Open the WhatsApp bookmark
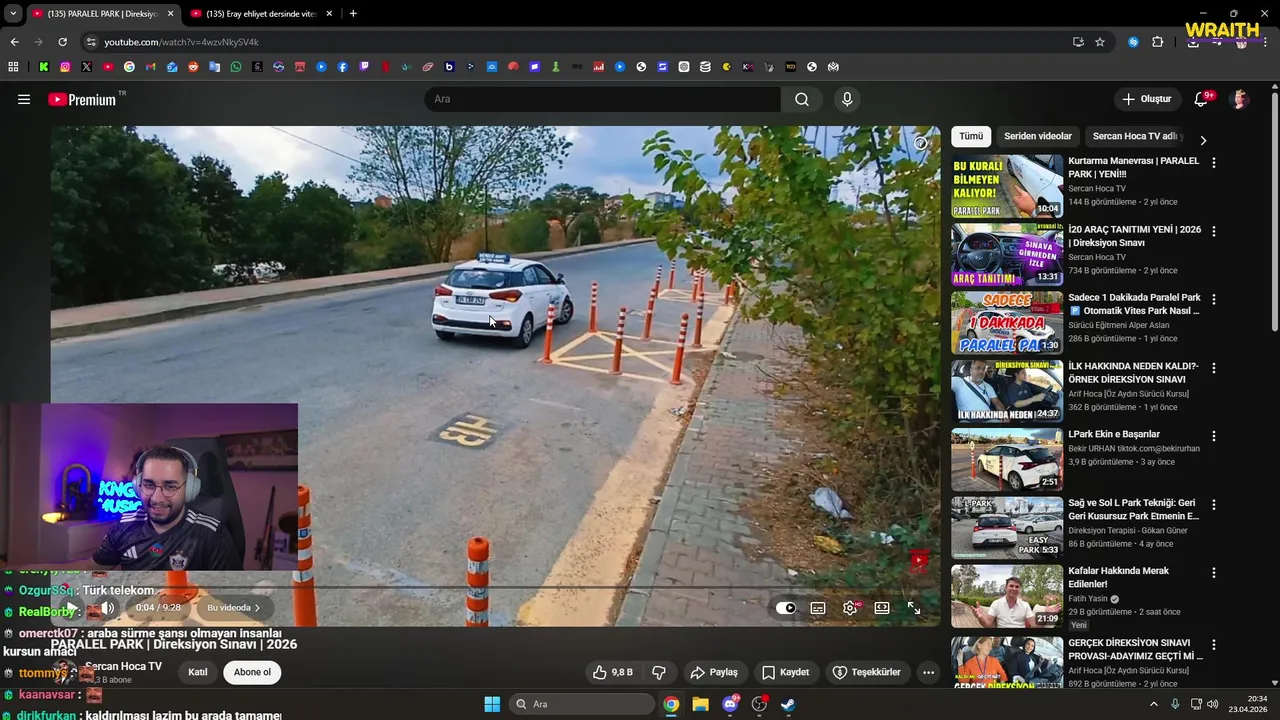1280x720 pixels. 236,67
